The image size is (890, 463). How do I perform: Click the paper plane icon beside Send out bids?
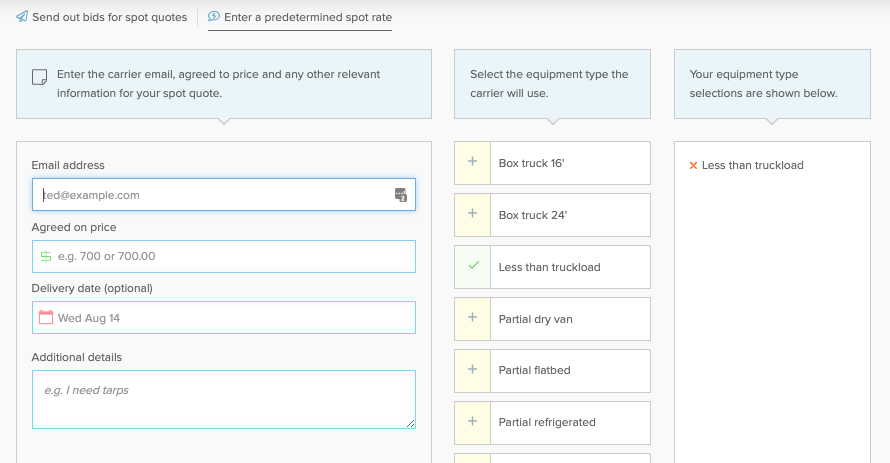(x=22, y=16)
